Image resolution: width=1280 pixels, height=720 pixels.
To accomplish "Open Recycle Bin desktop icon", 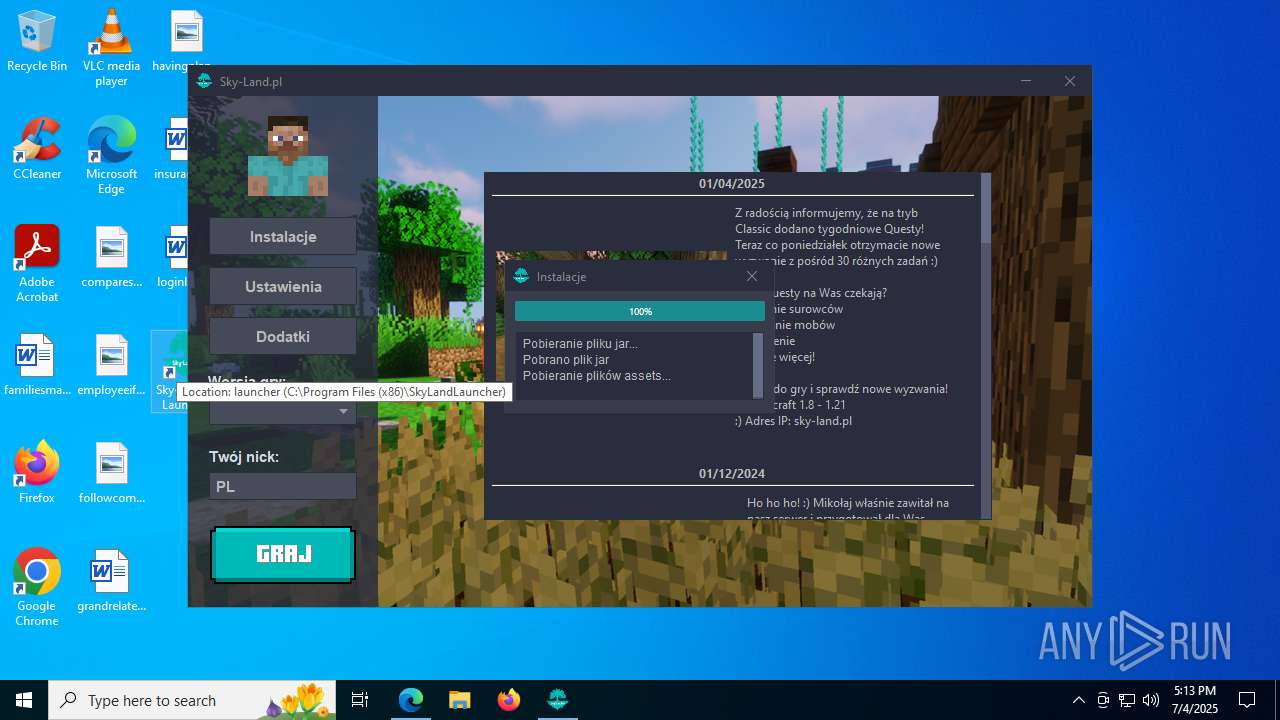I will (x=37, y=41).
